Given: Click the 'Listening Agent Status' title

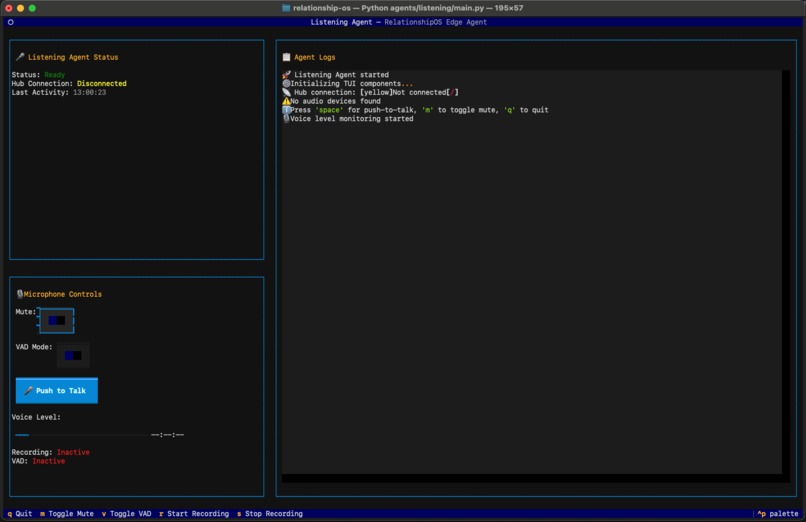Looking at the screenshot, I should [73, 57].
